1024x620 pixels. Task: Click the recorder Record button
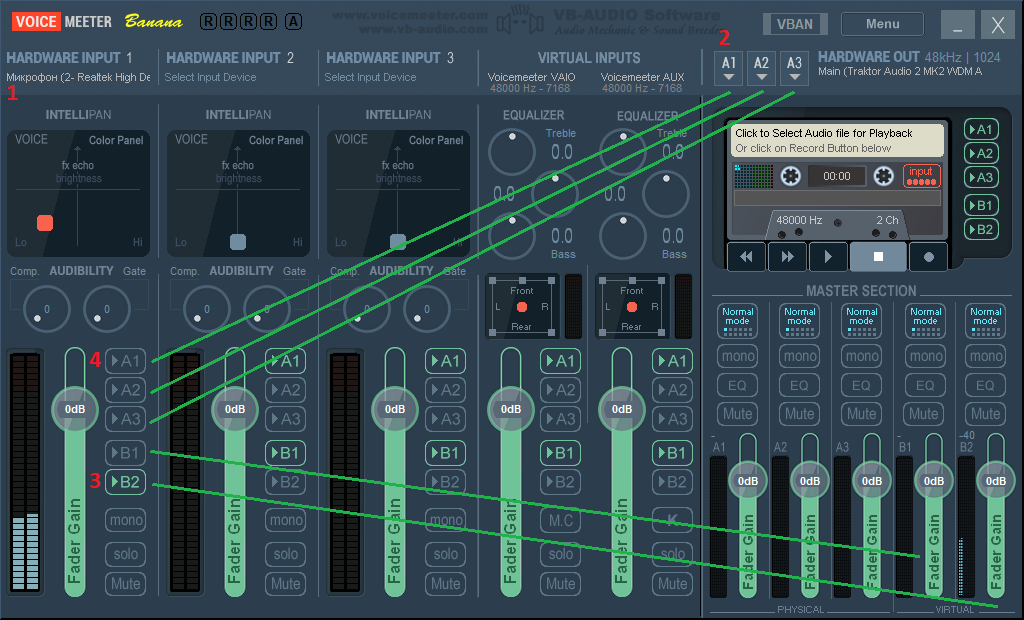(928, 257)
